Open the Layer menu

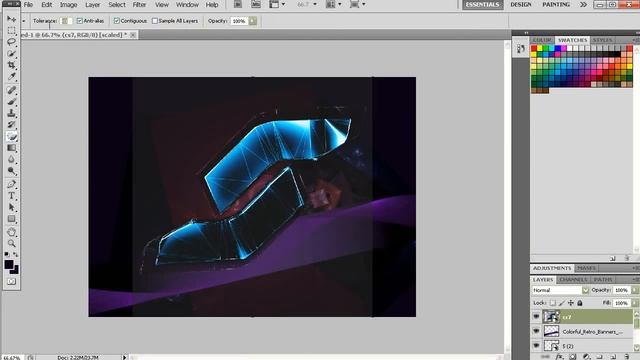click(x=93, y=4)
